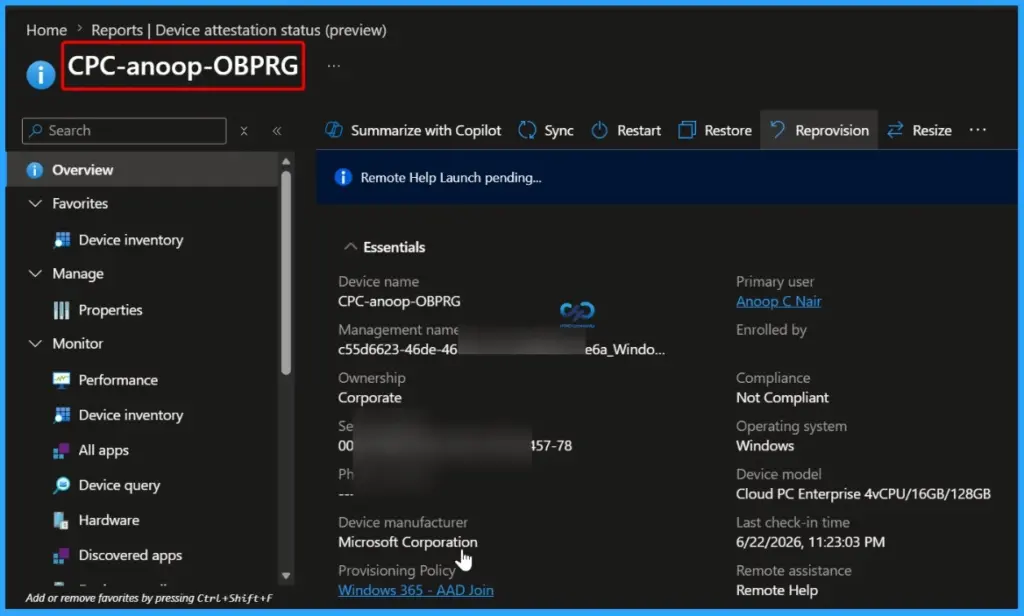
Task: Click the Overview info icon in sidebar
Action: pyautogui.click(x=35, y=170)
